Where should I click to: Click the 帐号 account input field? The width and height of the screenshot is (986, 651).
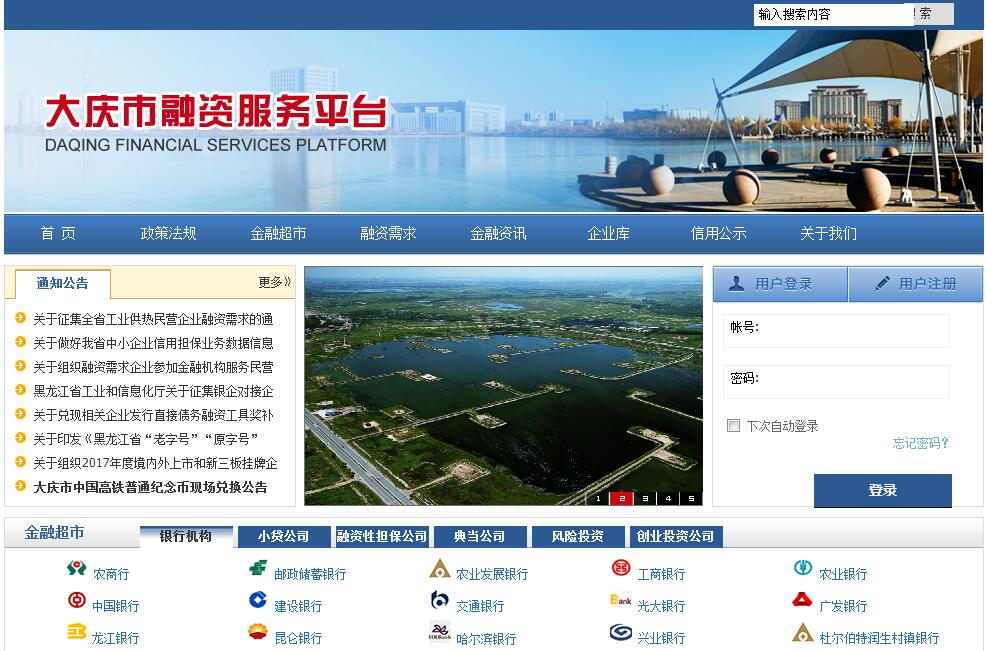[x=836, y=331]
